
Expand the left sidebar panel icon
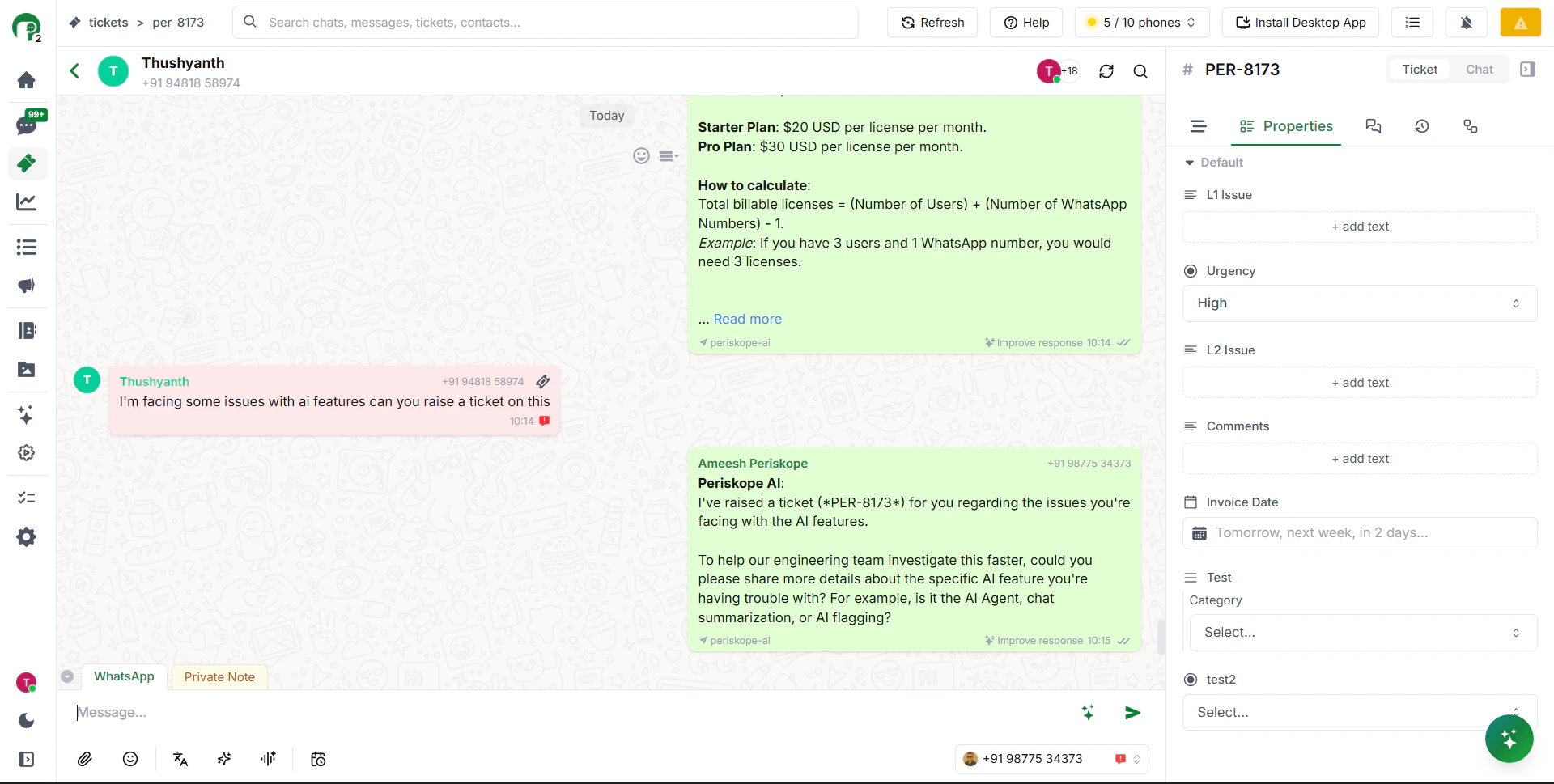pos(26,759)
